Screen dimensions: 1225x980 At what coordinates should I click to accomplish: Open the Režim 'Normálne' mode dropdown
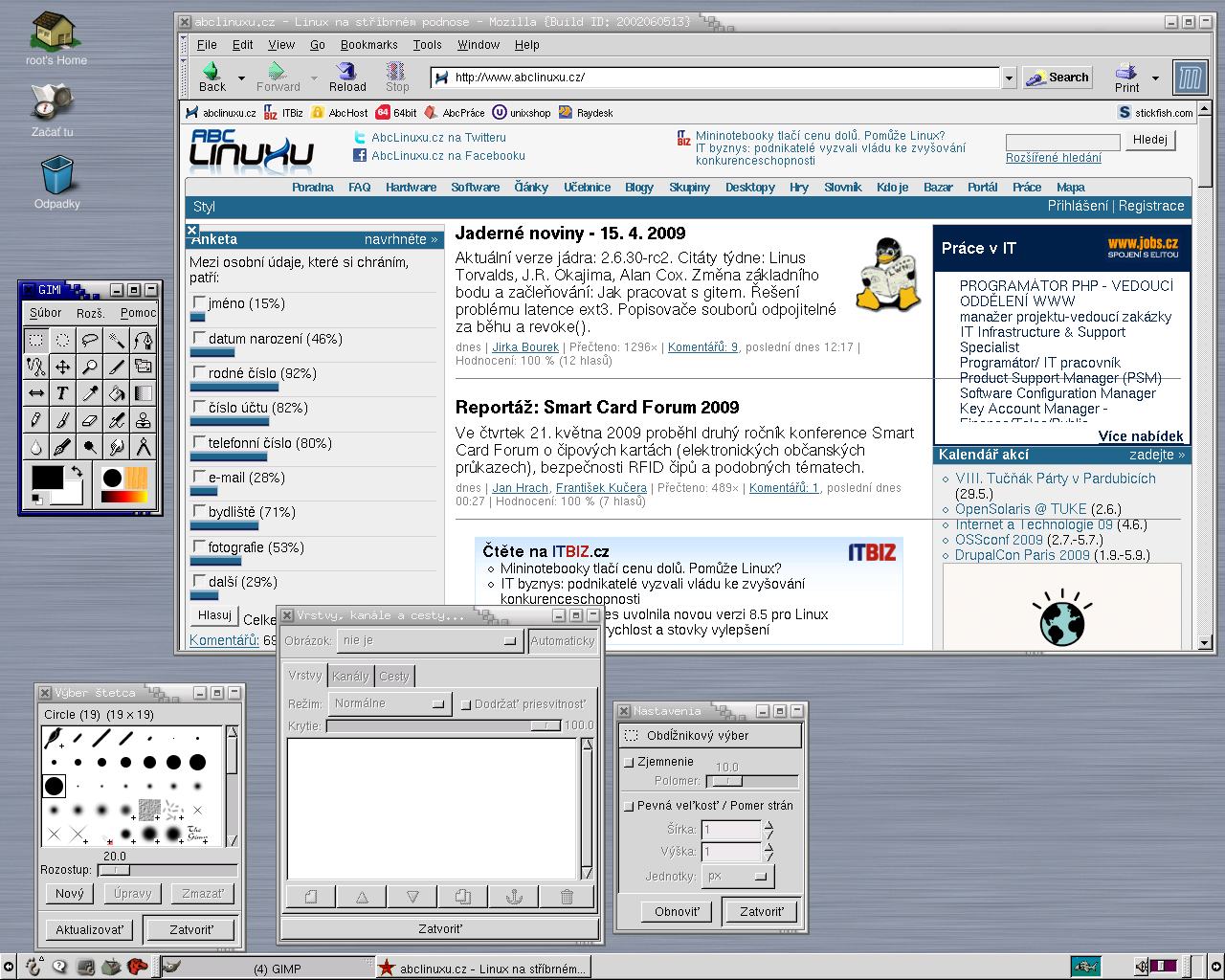[390, 703]
